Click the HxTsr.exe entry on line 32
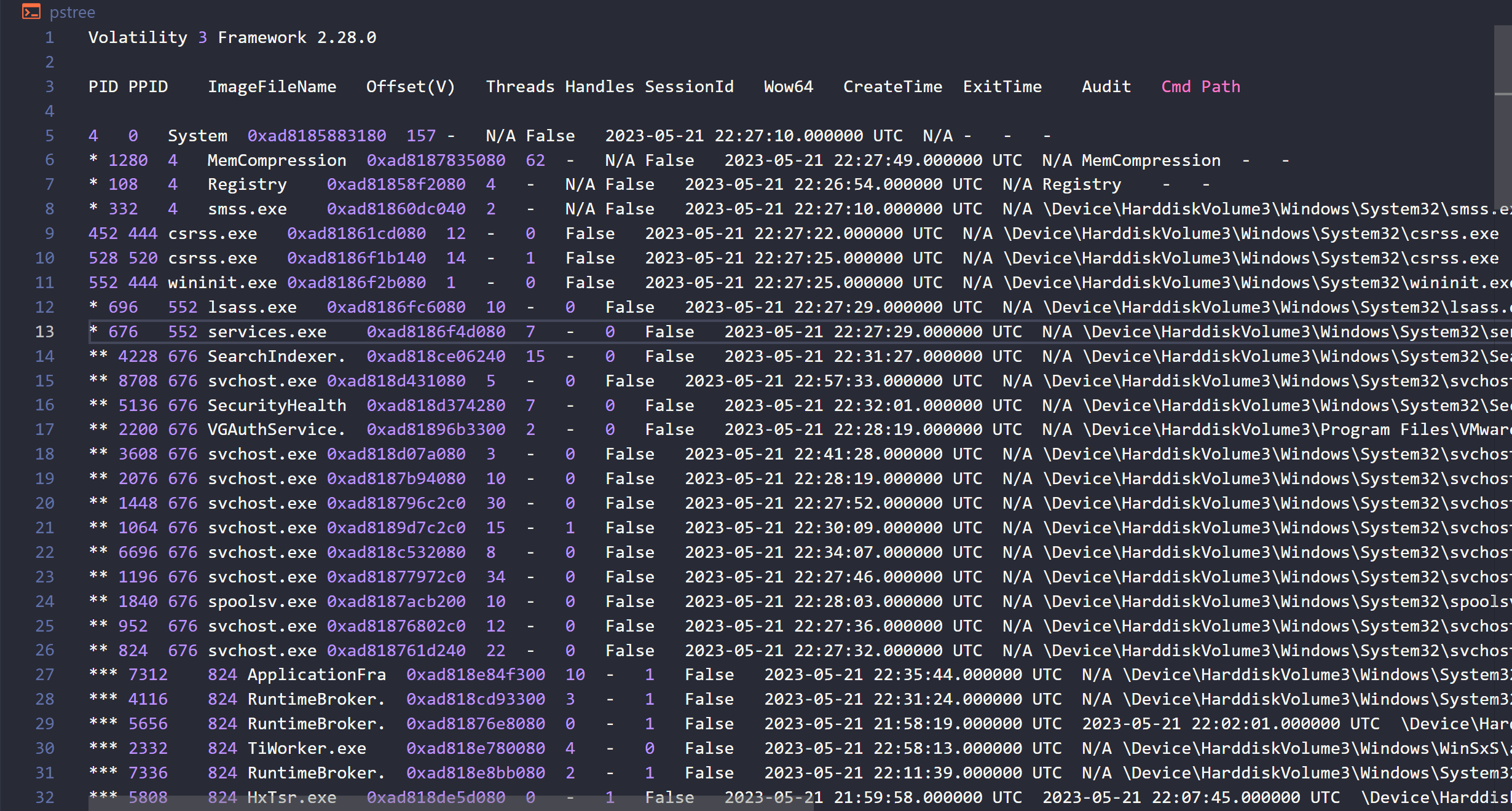1512x811 pixels. pos(292,797)
